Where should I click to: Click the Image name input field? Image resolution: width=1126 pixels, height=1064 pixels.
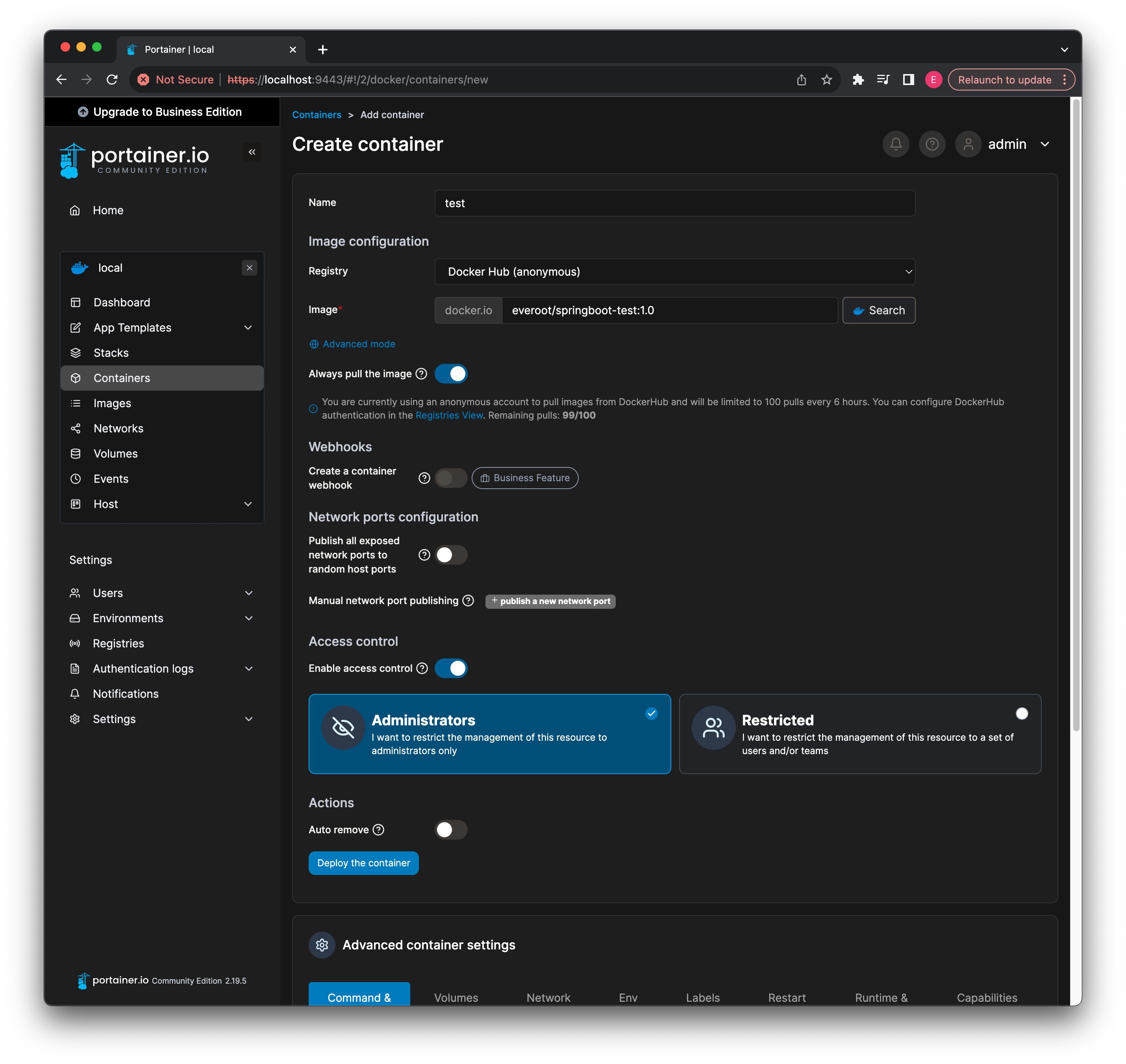pyautogui.click(x=670, y=310)
